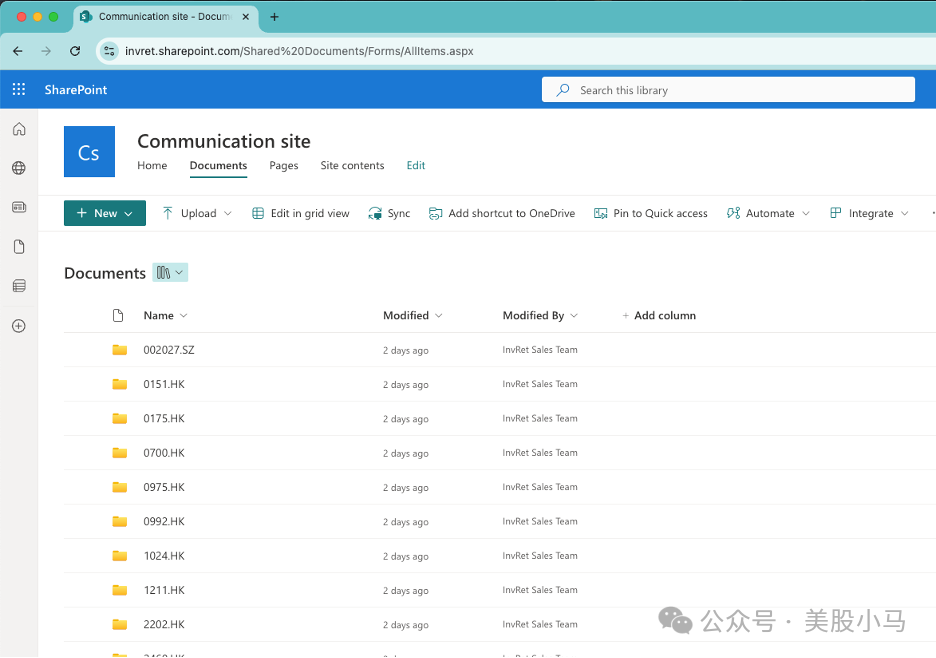The image size is (936, 658).
Task: Click the Cs site logo
Action: click(x=90, y=152)
